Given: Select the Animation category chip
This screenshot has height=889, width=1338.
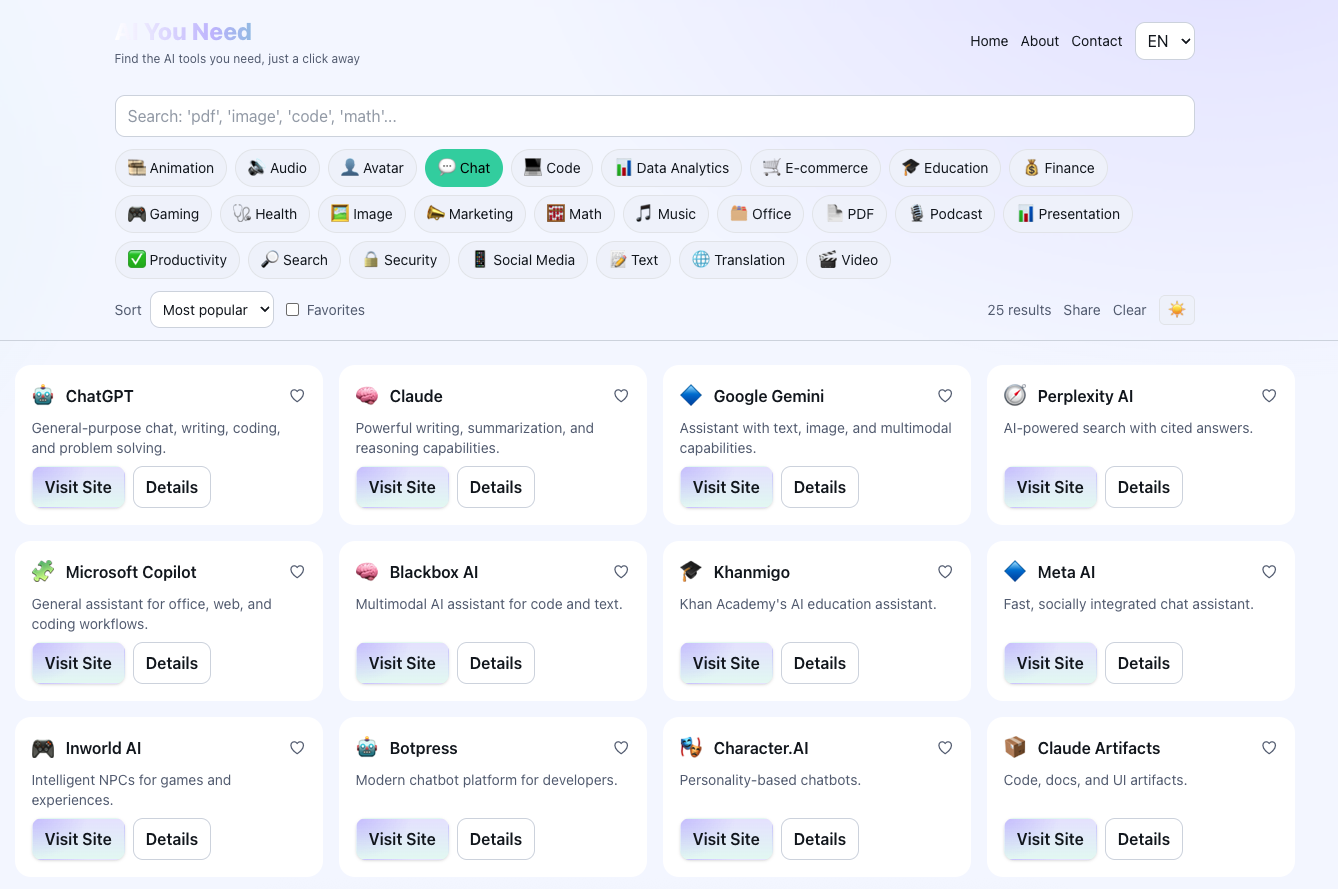Looking at the screenshot, I should pos(171,168).
